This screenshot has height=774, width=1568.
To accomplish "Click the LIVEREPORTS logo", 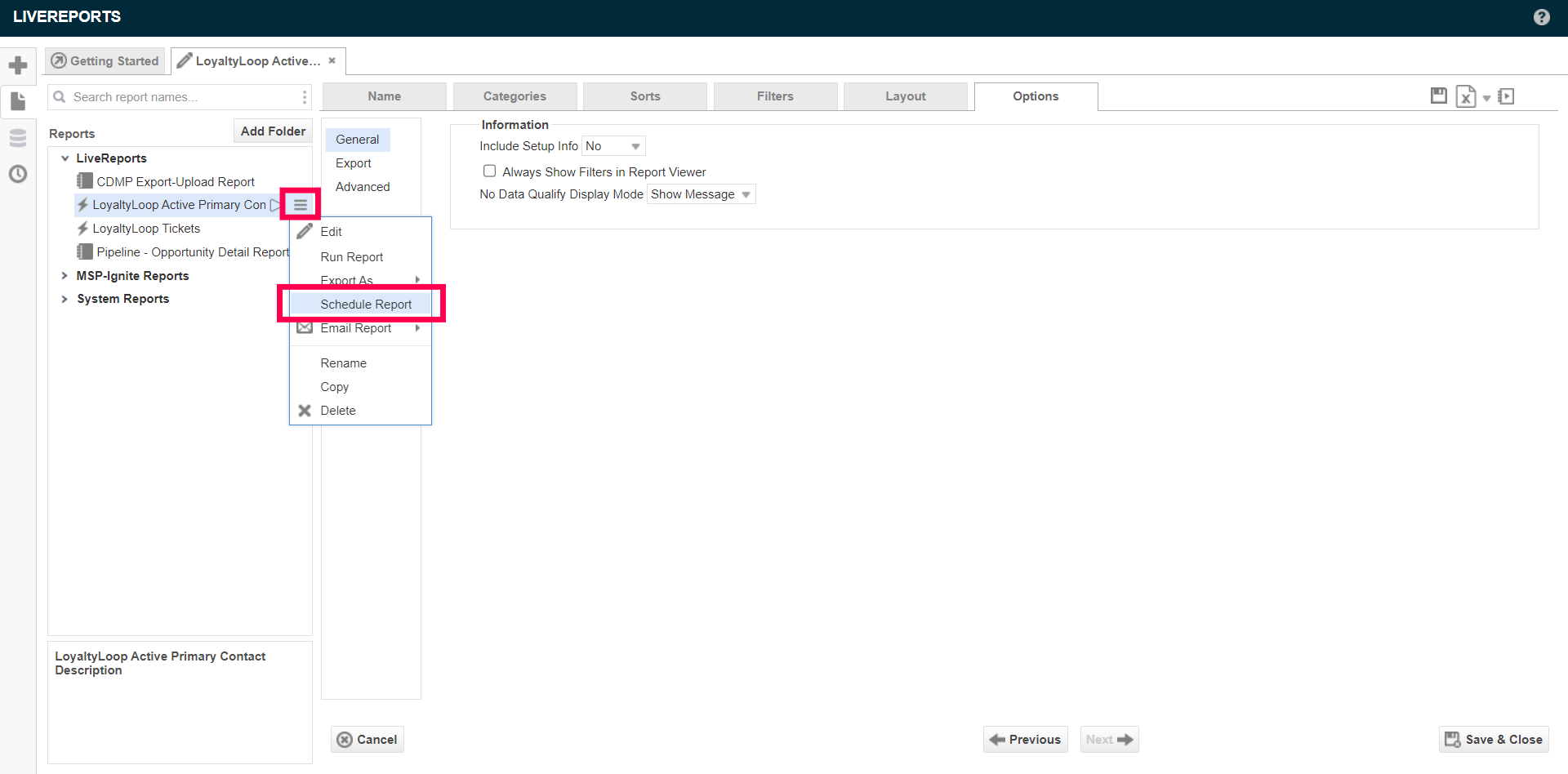I will click(x=67, y=17).
